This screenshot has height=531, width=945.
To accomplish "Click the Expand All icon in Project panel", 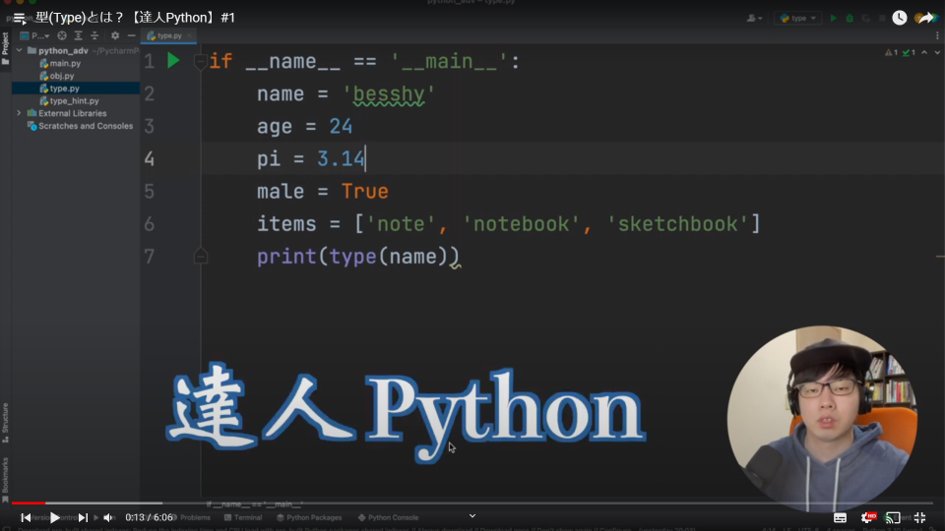I will click(x=78, y=36).
